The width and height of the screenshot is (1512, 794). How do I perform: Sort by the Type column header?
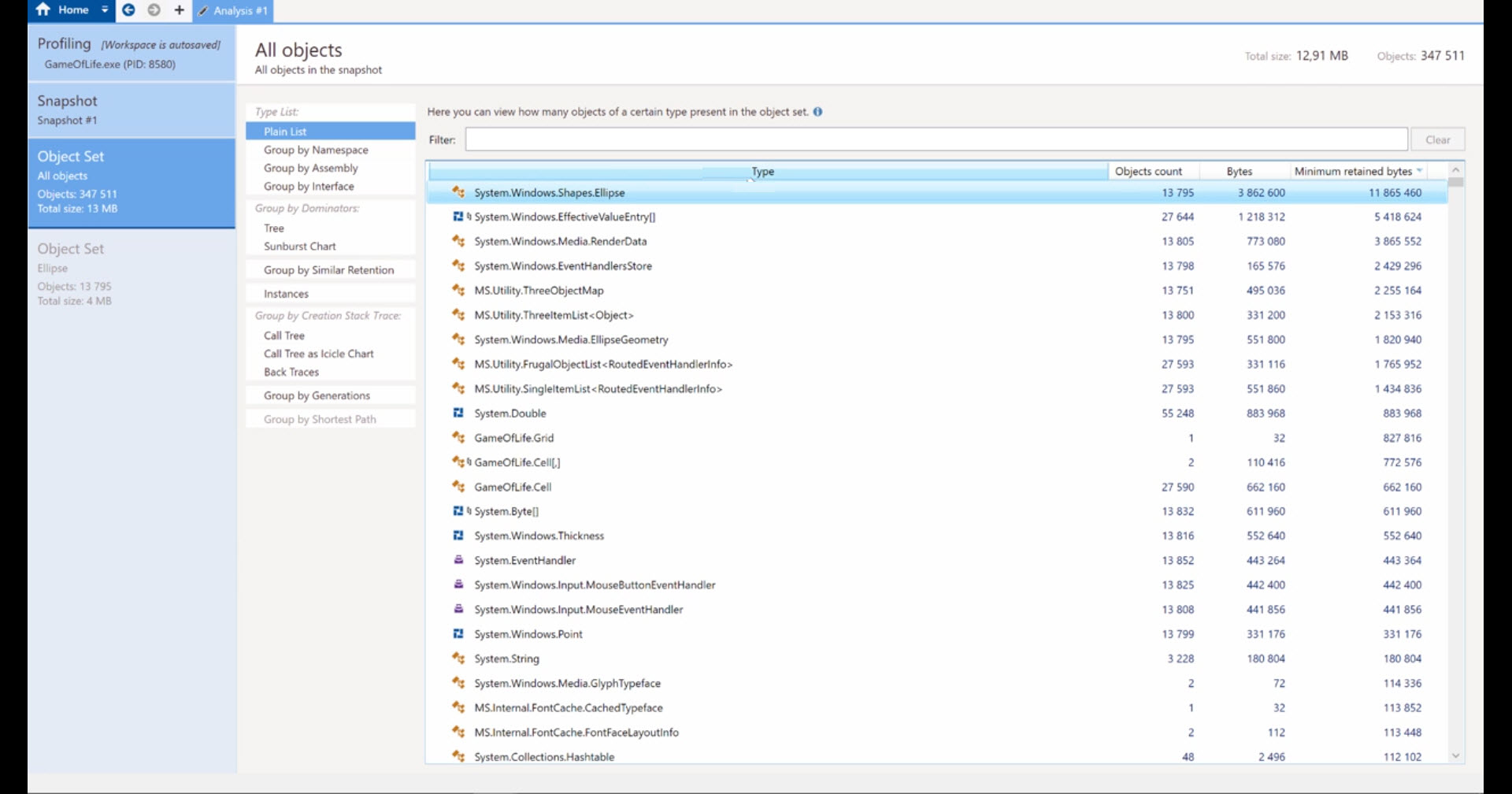point(768,171)
